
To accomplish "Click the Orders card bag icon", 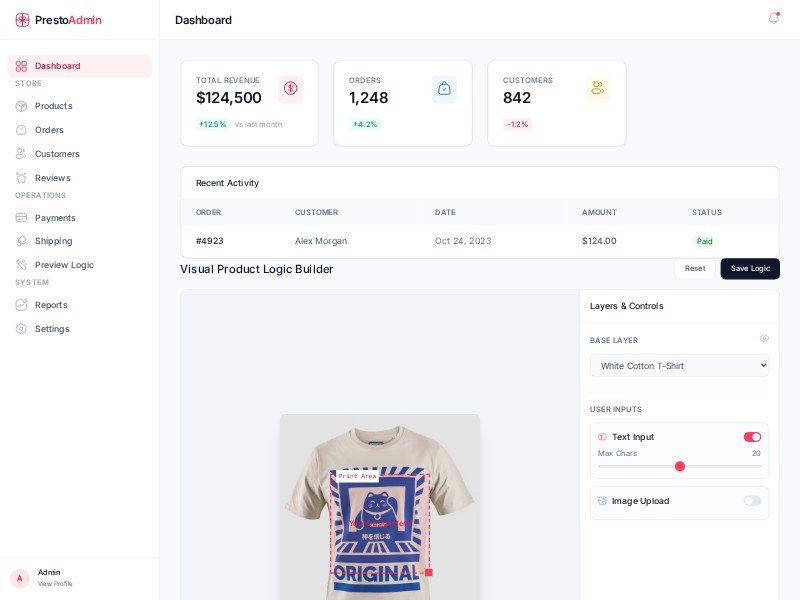I will click(444, 89).
